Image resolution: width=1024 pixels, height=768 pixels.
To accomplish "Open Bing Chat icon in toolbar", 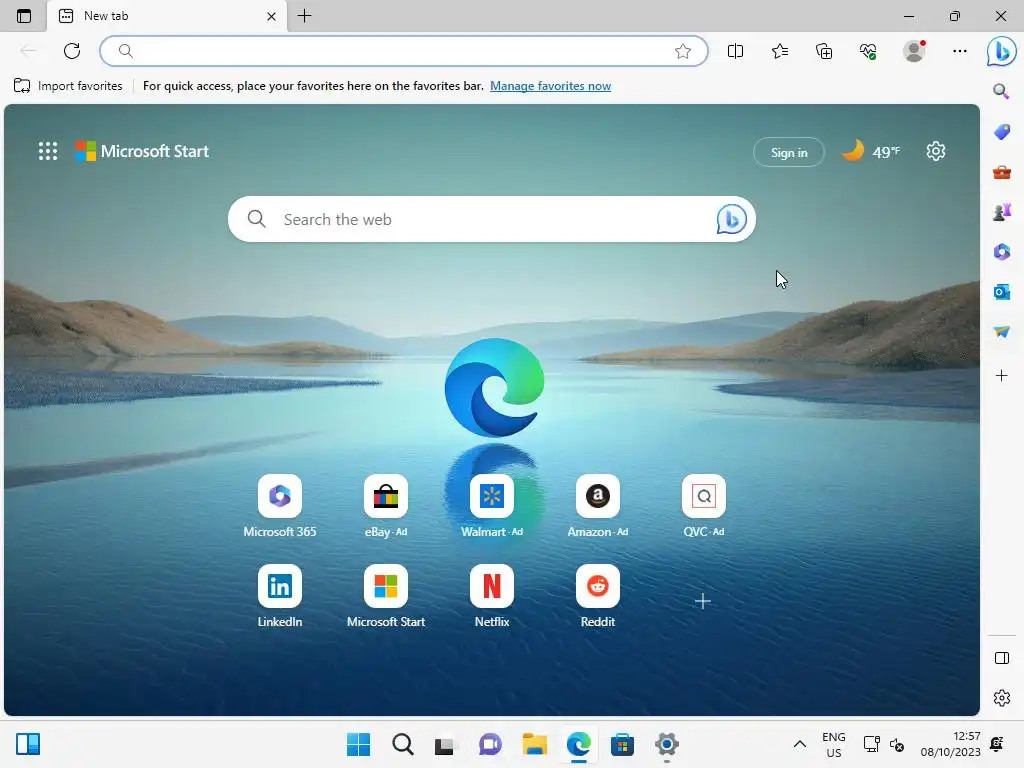I will [x=1002, y=51].
